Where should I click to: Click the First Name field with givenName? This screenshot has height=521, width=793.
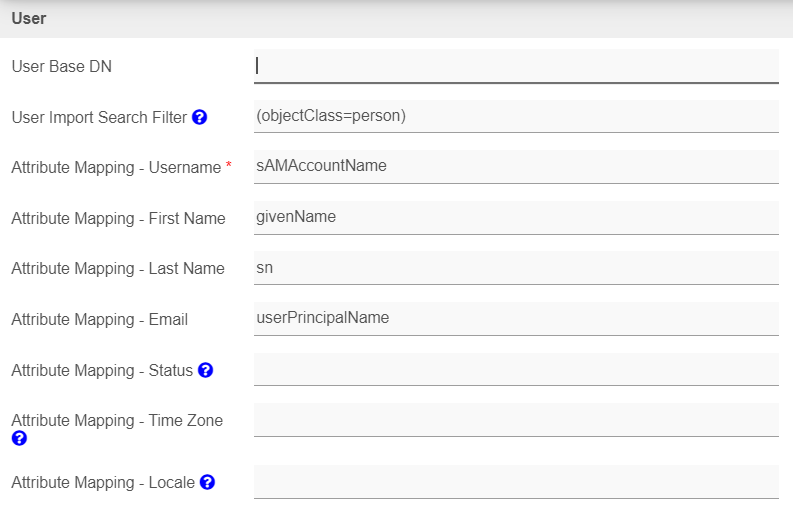pos(516,217)
